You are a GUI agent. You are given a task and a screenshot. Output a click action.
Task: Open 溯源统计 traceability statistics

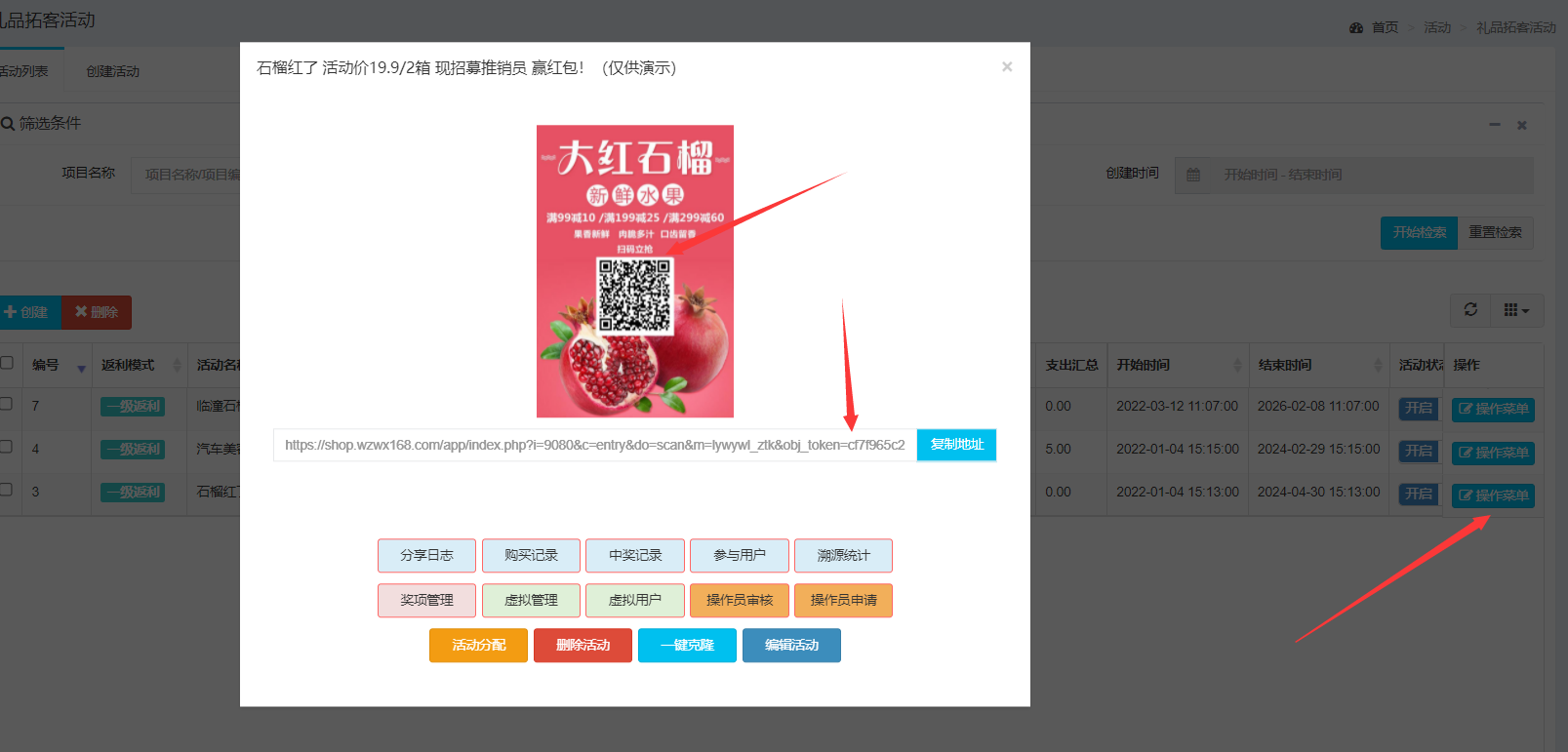pyautogui.click(x=843, y=555)
